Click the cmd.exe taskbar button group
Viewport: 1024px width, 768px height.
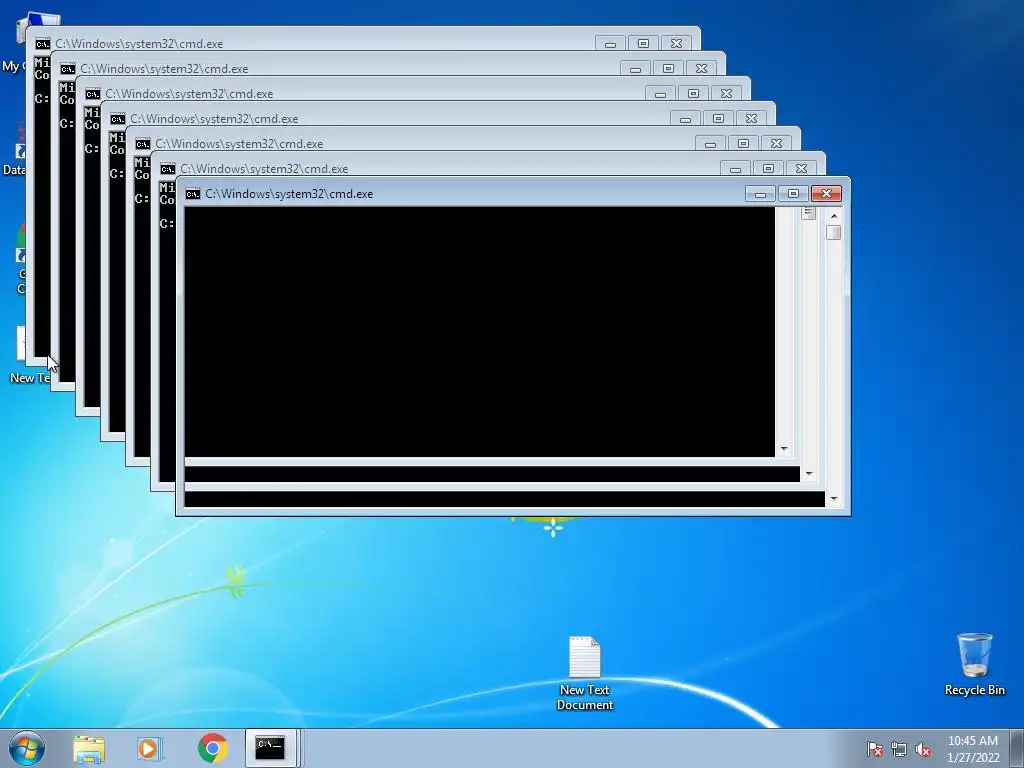click(x=271, y=748)
